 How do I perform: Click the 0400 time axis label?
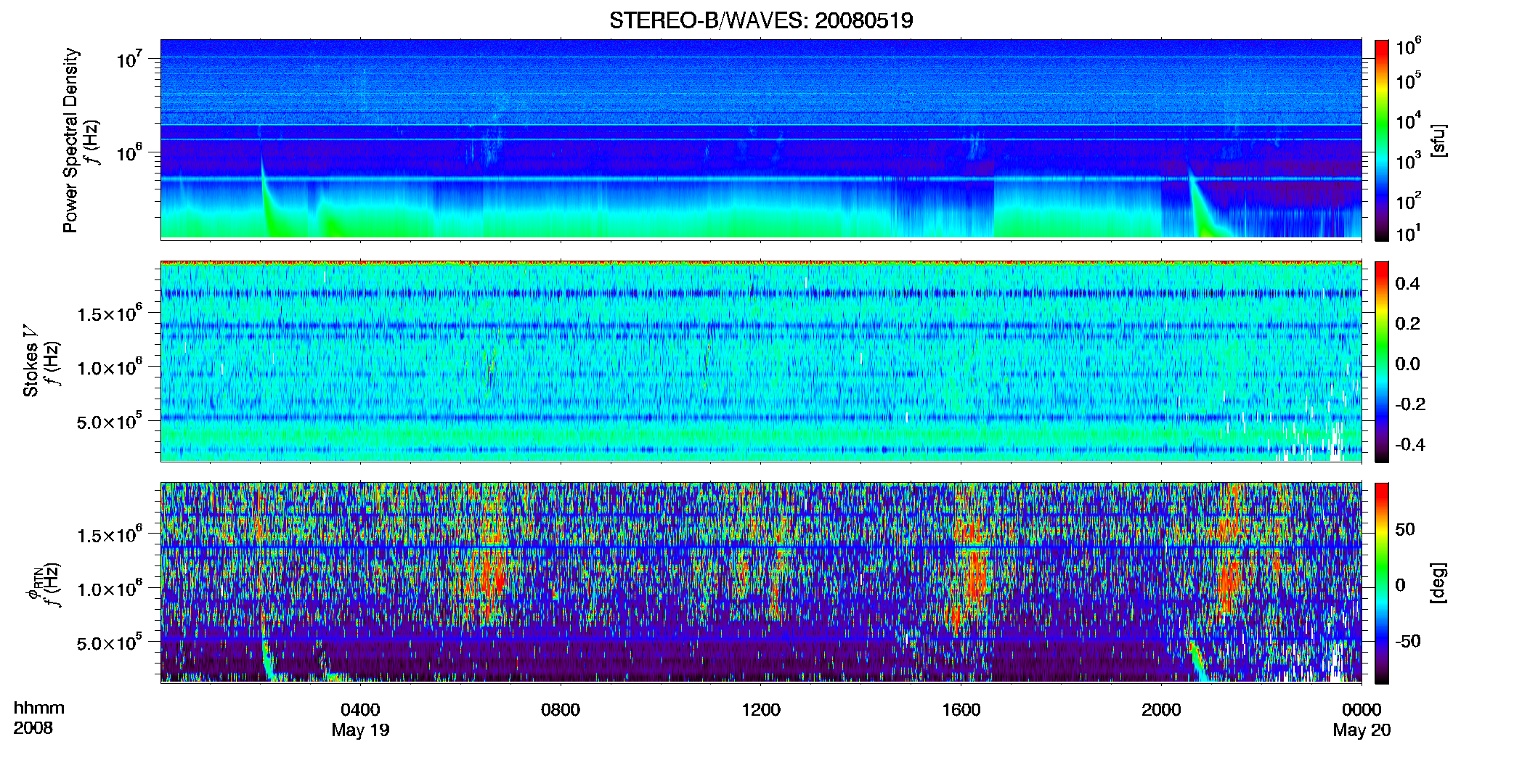(360, 710)
